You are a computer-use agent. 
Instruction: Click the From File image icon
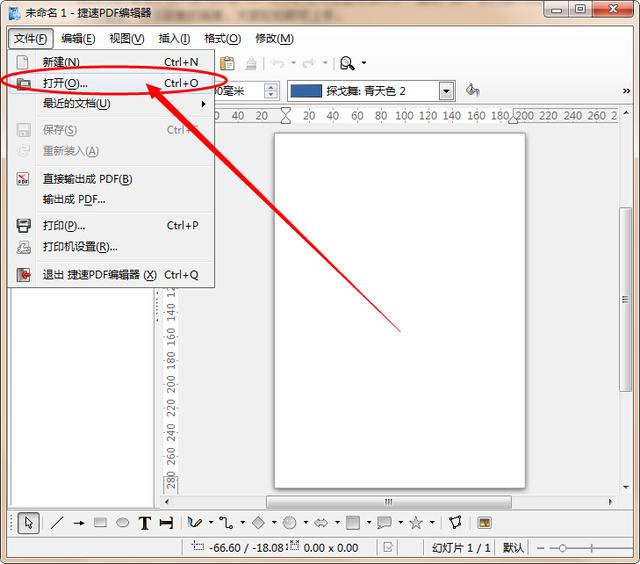484,523
